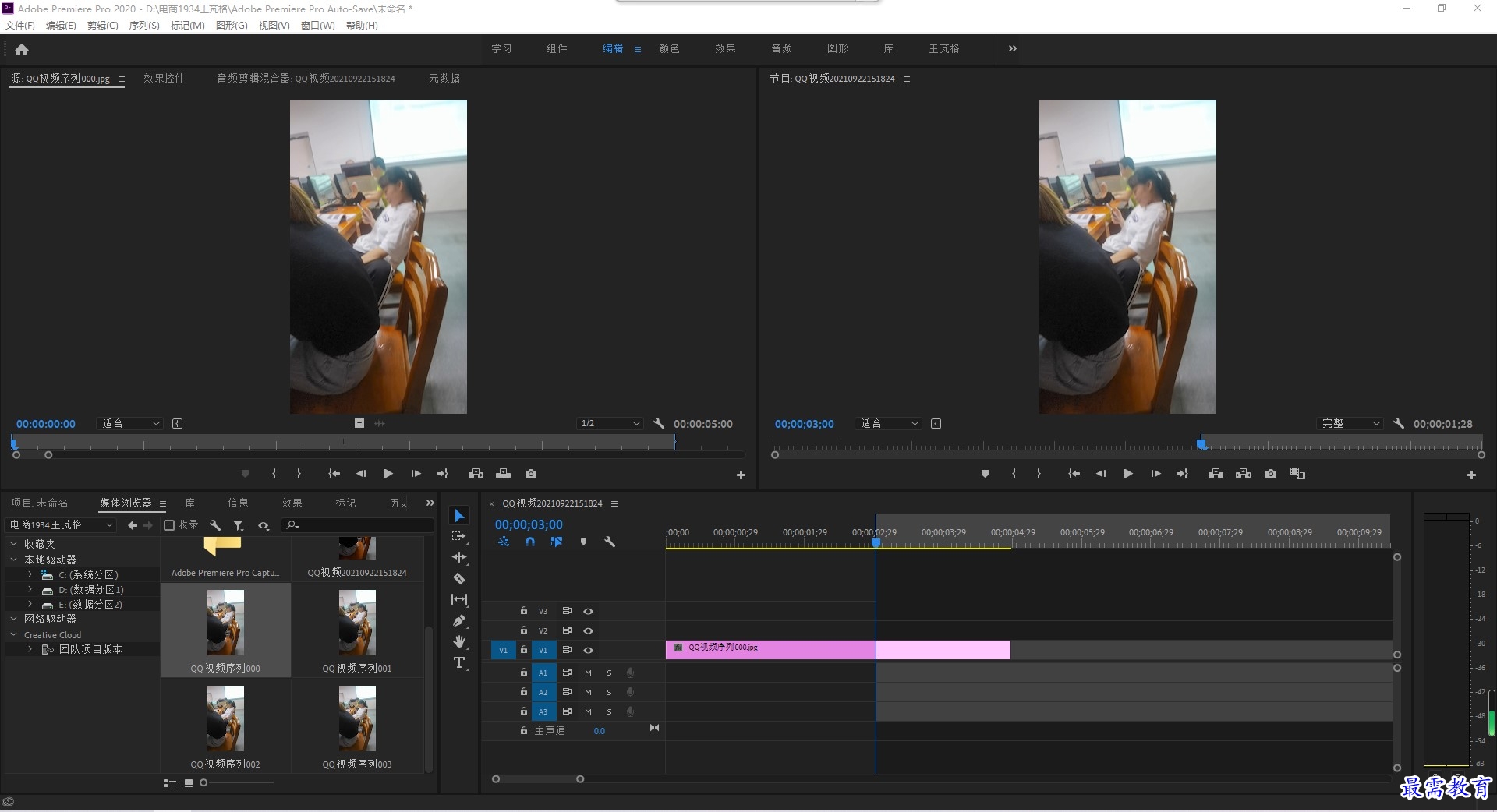The height and width of the screenshot is (812, 1497).
Task: Toggle V3 track output eye
Action: (x=589, y=612)
